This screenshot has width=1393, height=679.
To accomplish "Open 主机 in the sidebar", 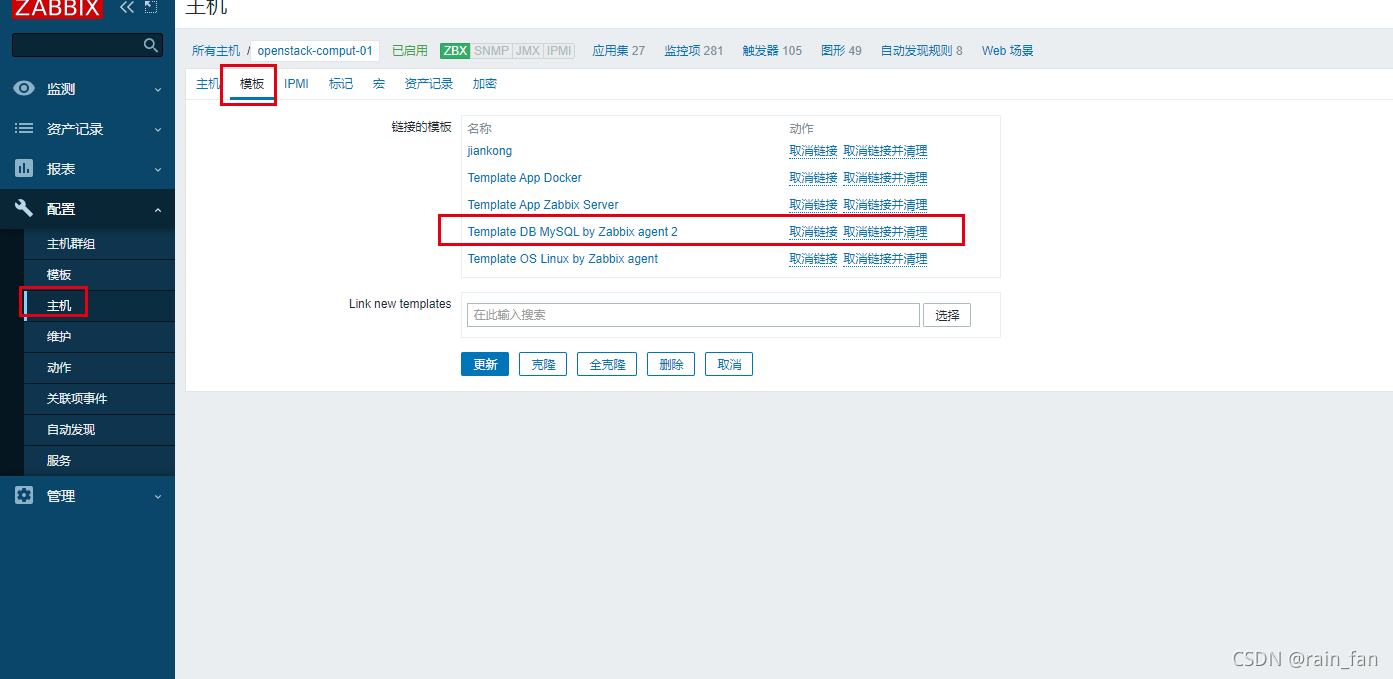I will point(59,306).
